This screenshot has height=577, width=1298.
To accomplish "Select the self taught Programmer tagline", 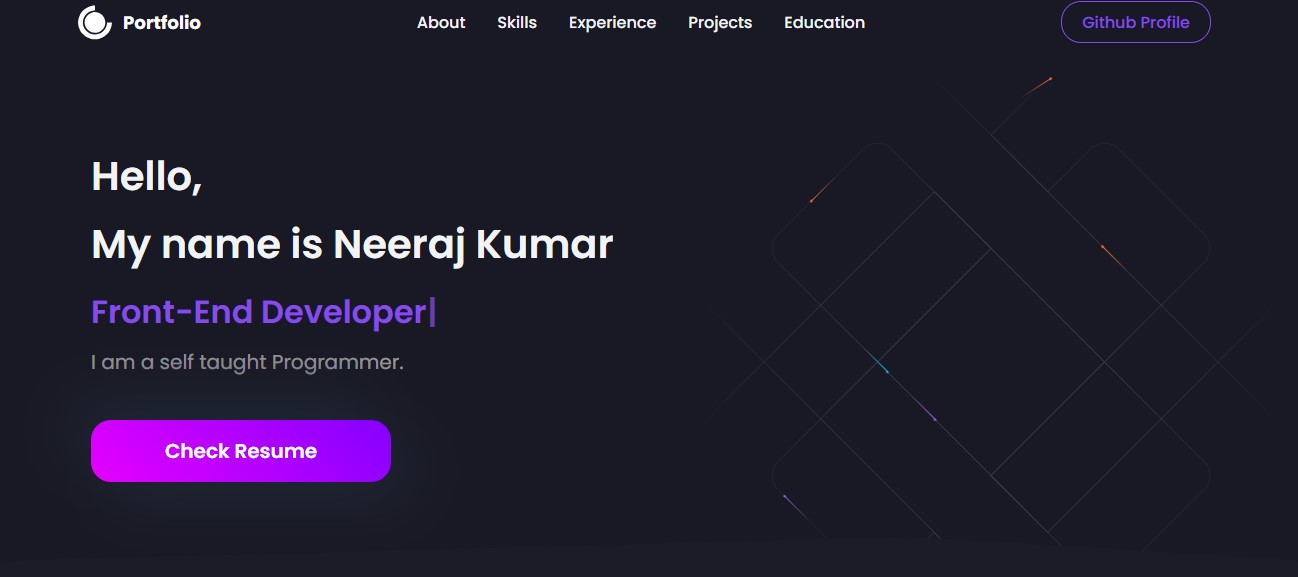I will tap(247, 362).
